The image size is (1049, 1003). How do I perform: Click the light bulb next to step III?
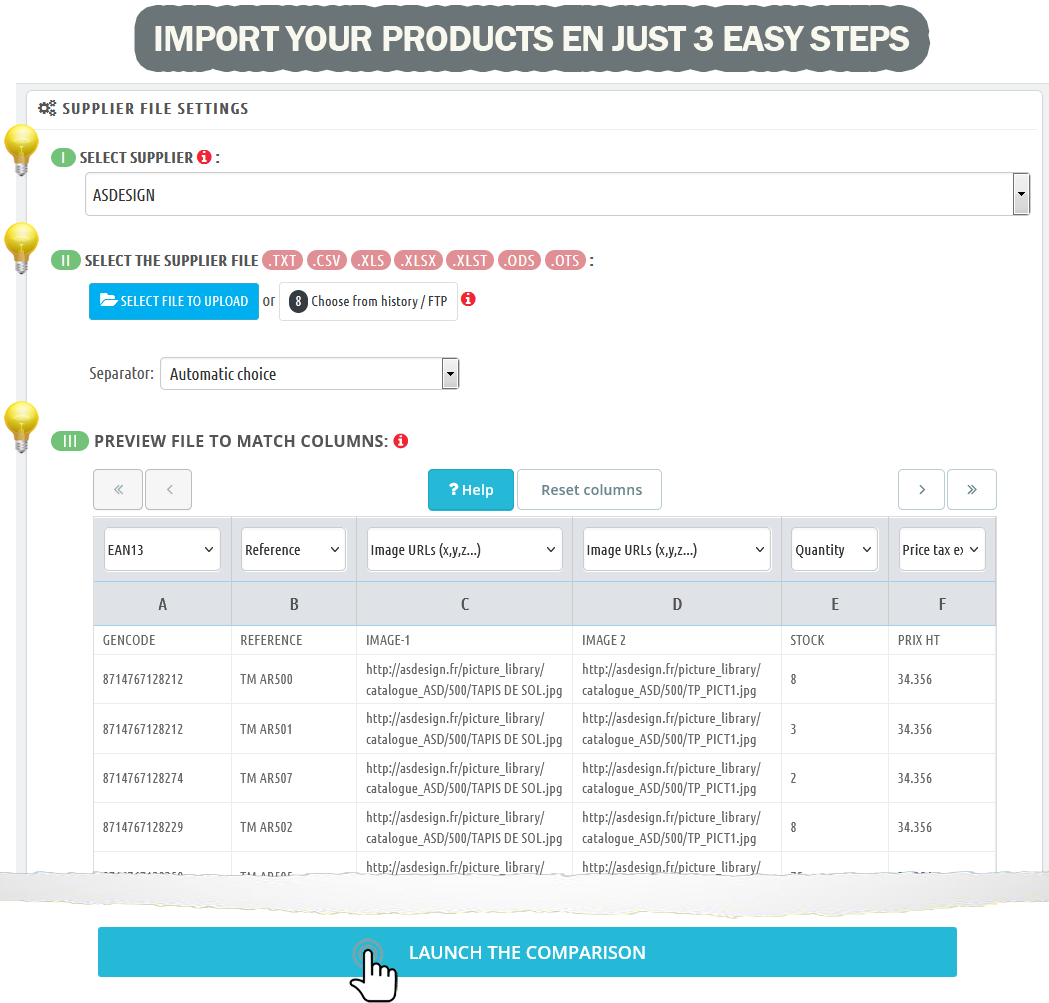click(x=21, y=425)
